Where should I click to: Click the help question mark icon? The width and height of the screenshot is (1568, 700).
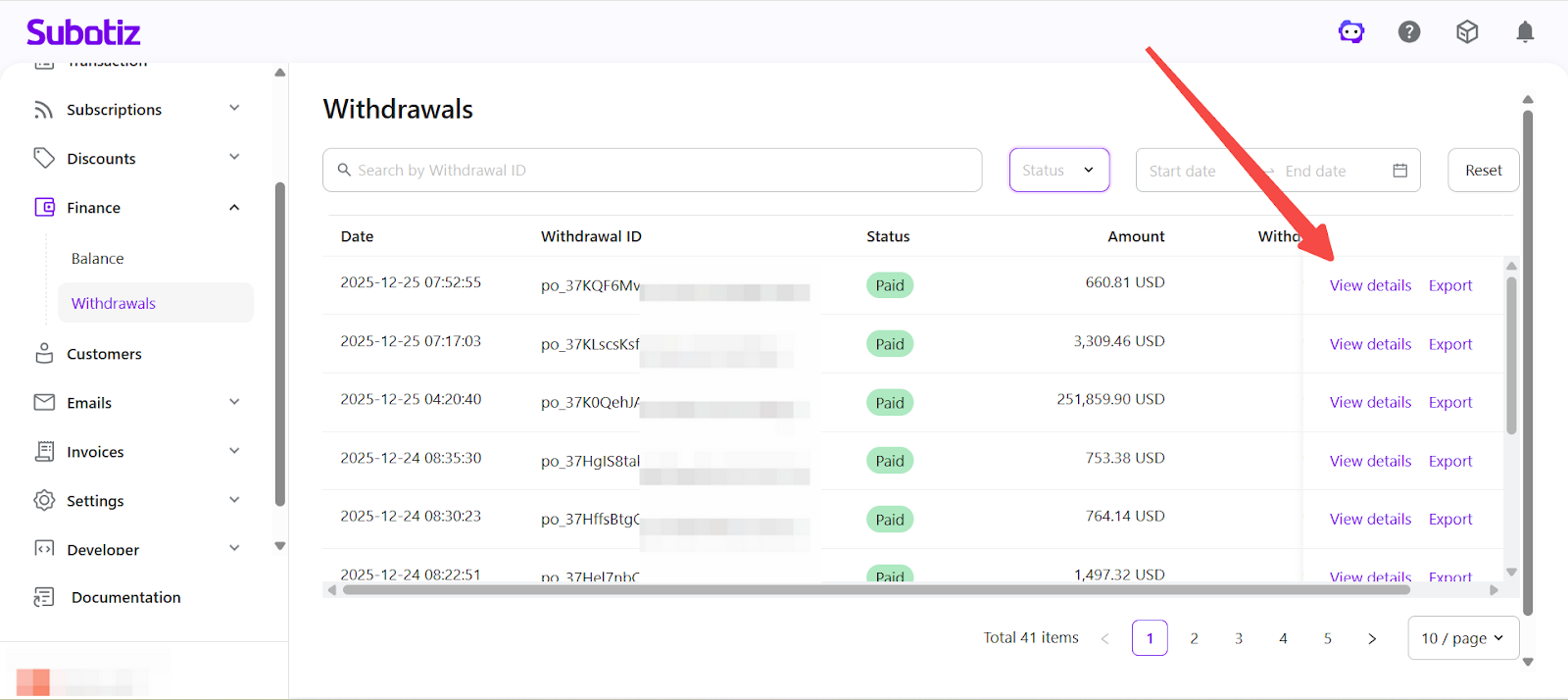tap(1409, 32)
